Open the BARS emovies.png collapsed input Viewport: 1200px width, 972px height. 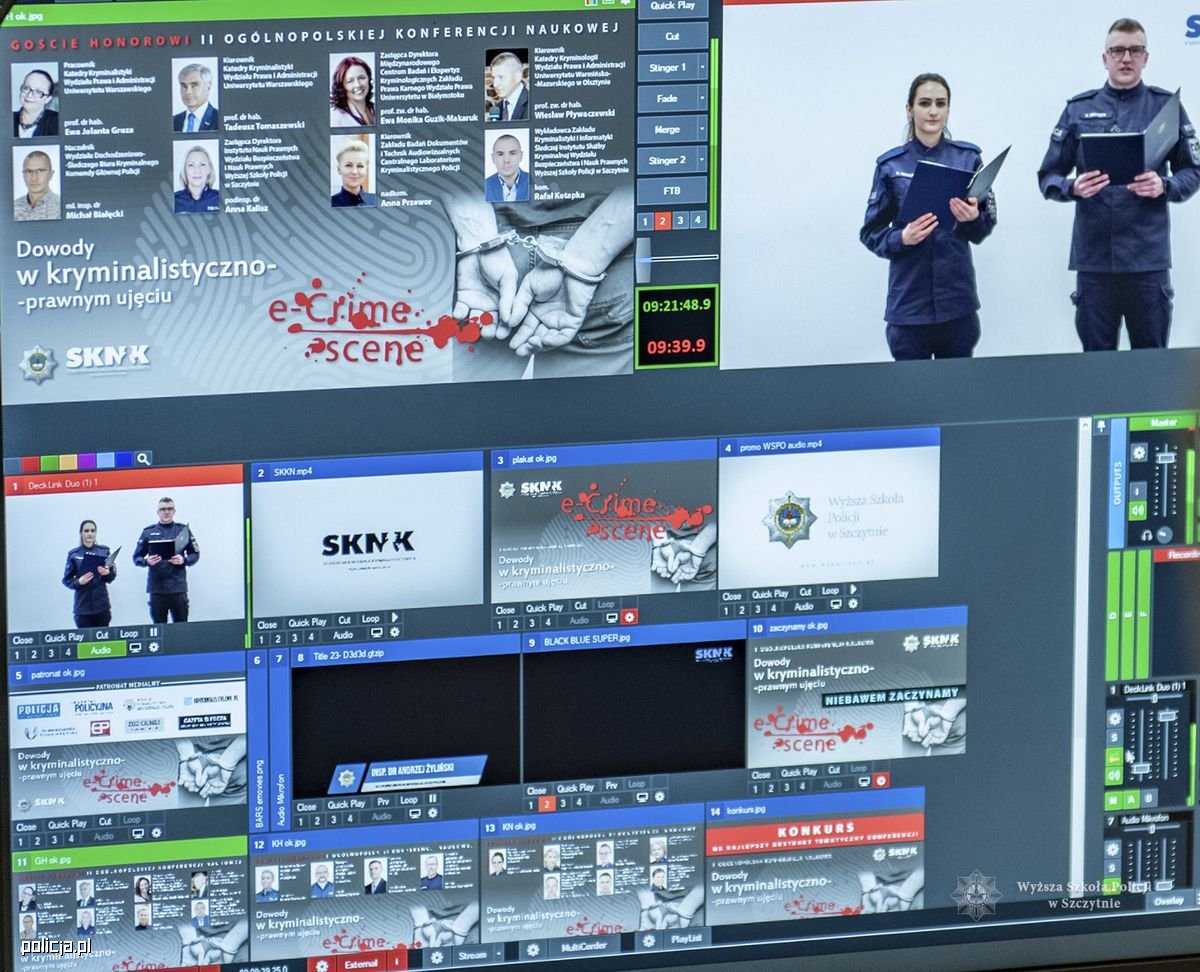click(257, 740)
